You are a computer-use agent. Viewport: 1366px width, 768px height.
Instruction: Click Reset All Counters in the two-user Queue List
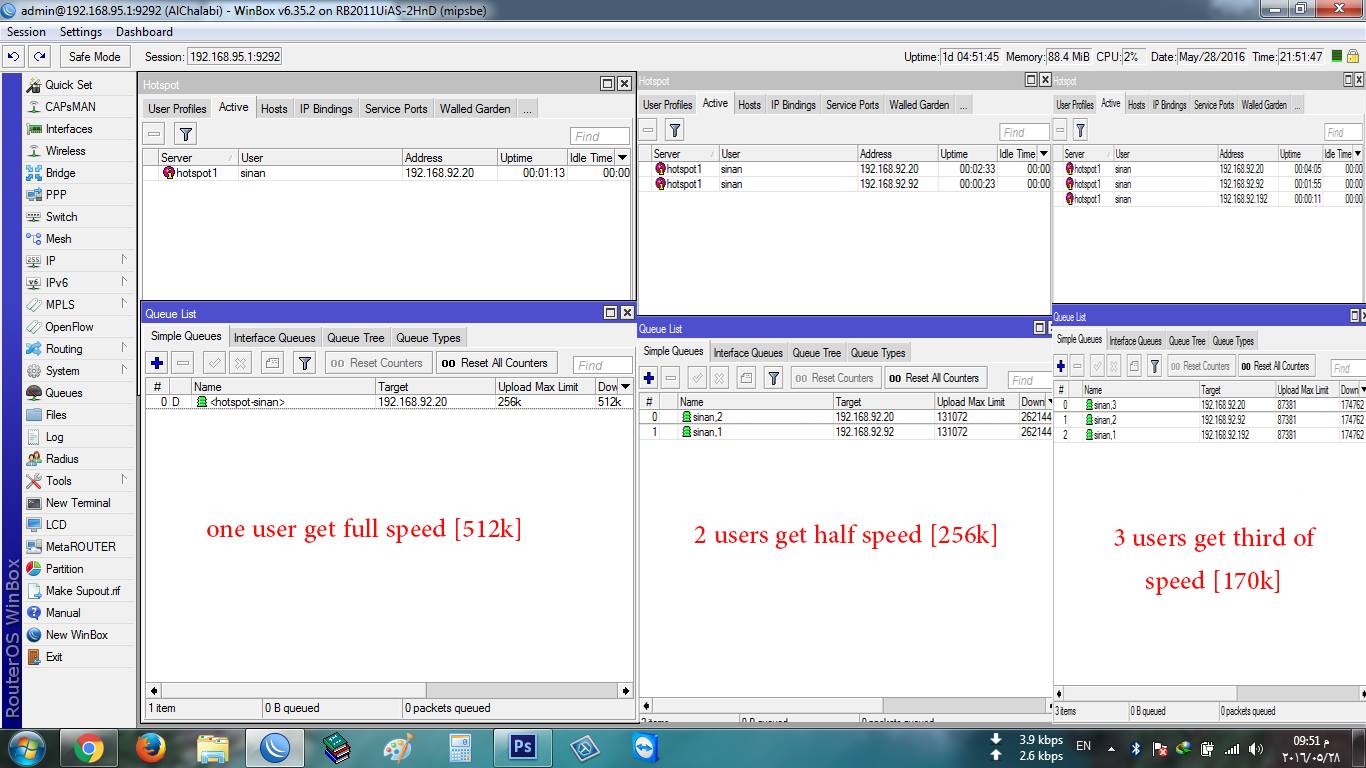(x=935, y=378)
